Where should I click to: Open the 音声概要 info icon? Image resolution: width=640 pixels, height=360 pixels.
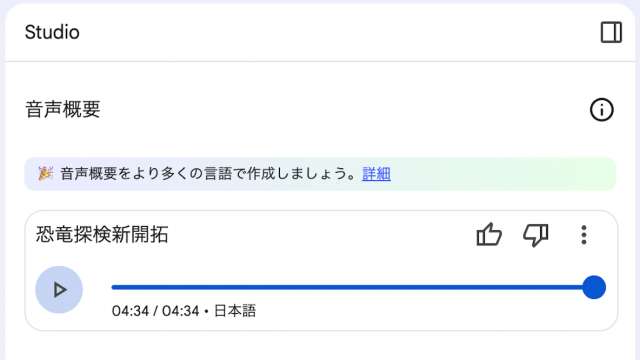click(x=601, y=110)
